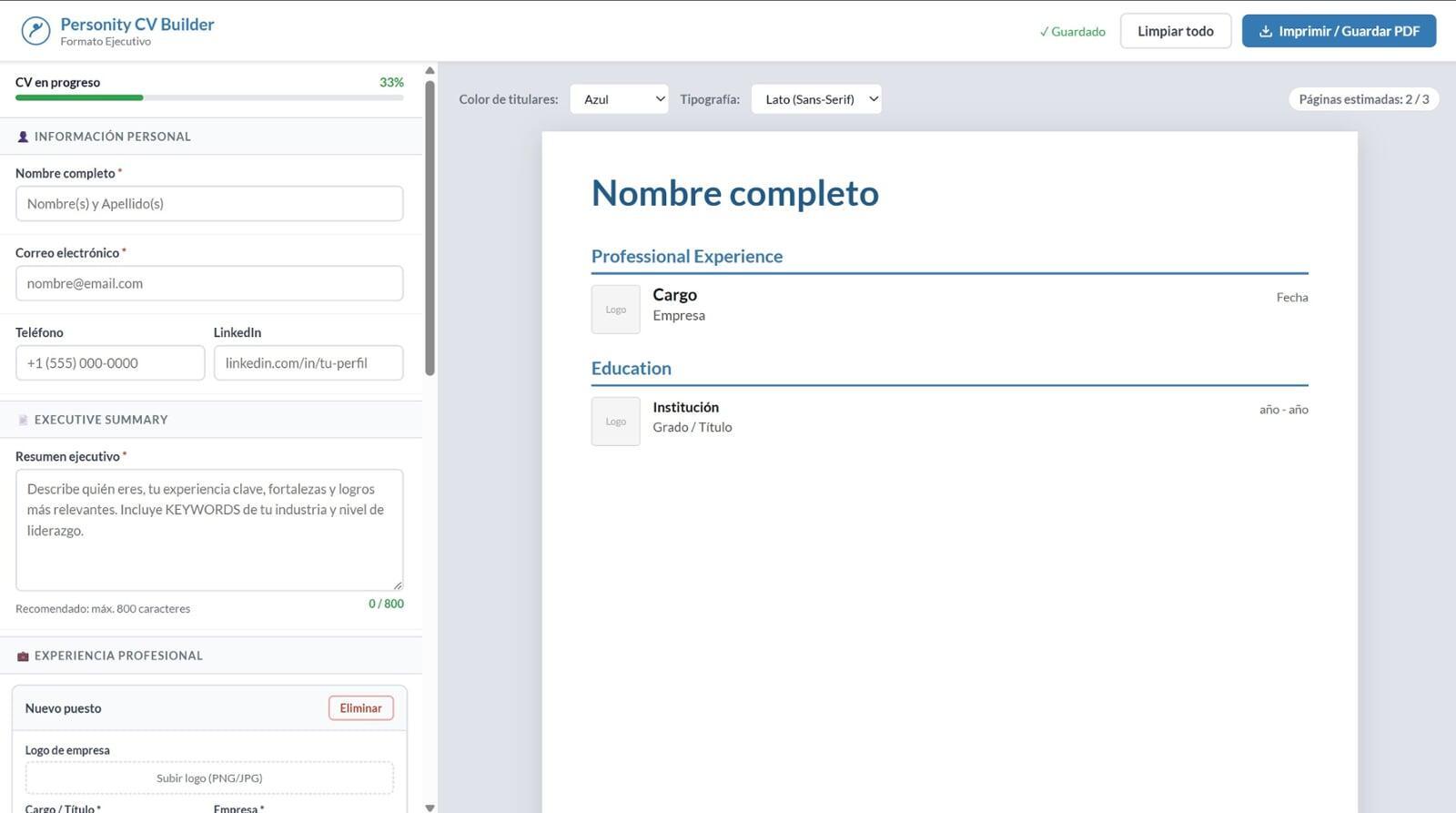Select the Teléfono input field
Screen dimensions: 1456x813
point(110,362)
